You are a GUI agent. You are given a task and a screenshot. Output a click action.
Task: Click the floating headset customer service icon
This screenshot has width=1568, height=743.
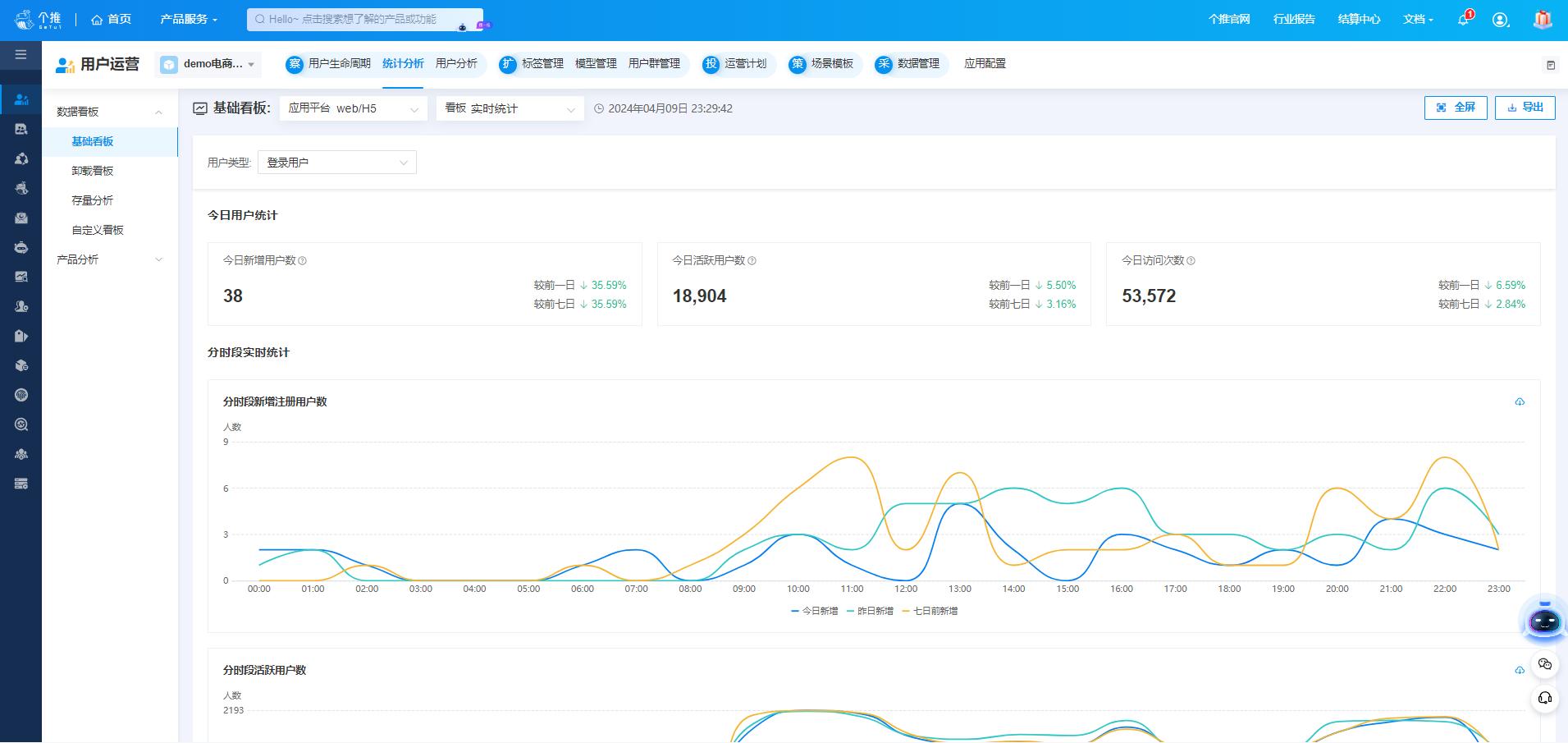point(1545,698)
